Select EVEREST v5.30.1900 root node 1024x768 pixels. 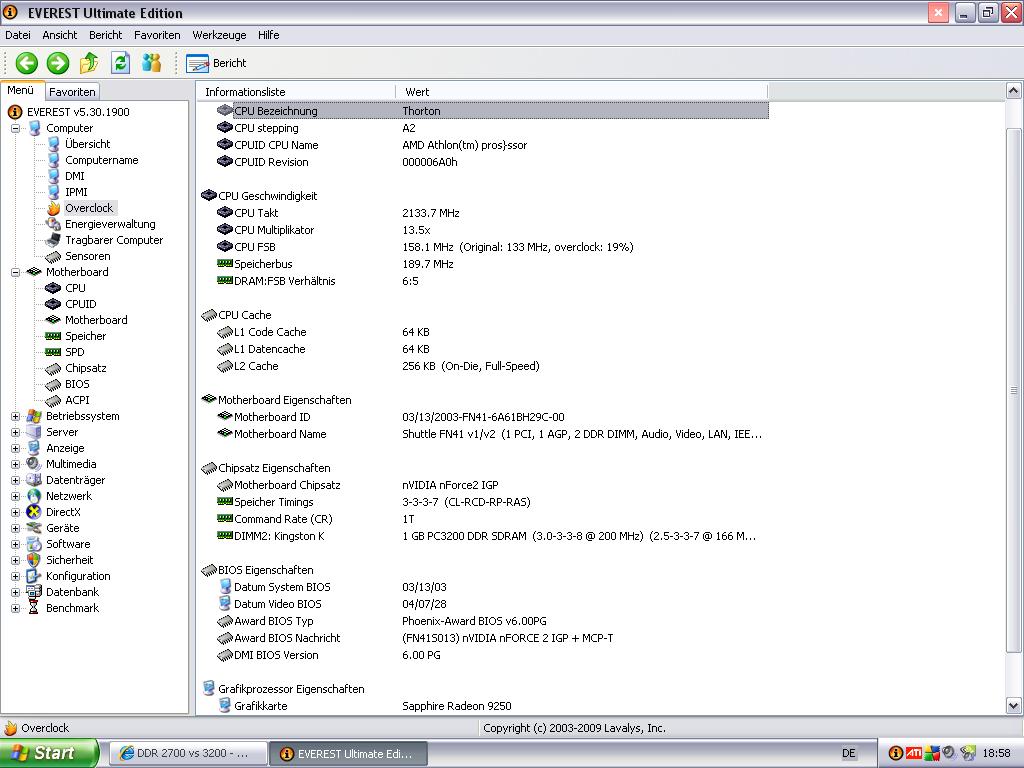(78, 112)
